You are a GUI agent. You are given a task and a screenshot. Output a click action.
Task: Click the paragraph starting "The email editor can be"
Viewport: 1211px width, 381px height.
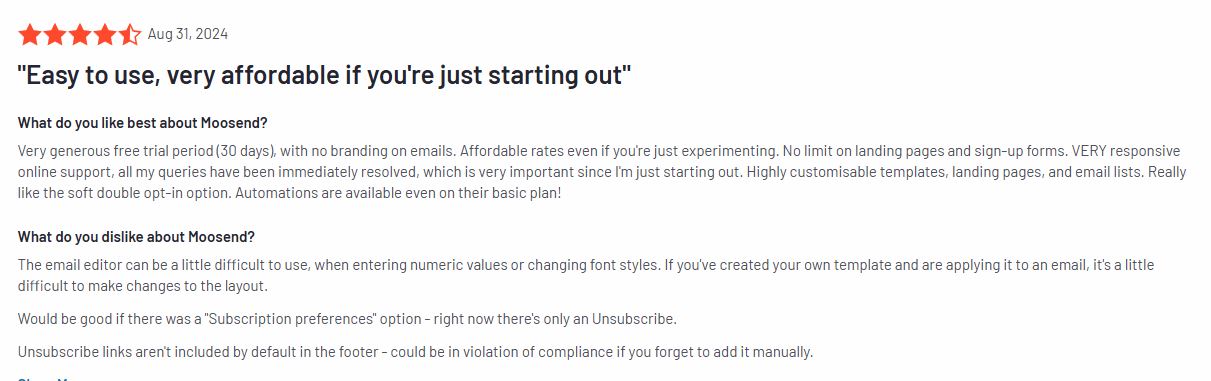pos(586,275)
